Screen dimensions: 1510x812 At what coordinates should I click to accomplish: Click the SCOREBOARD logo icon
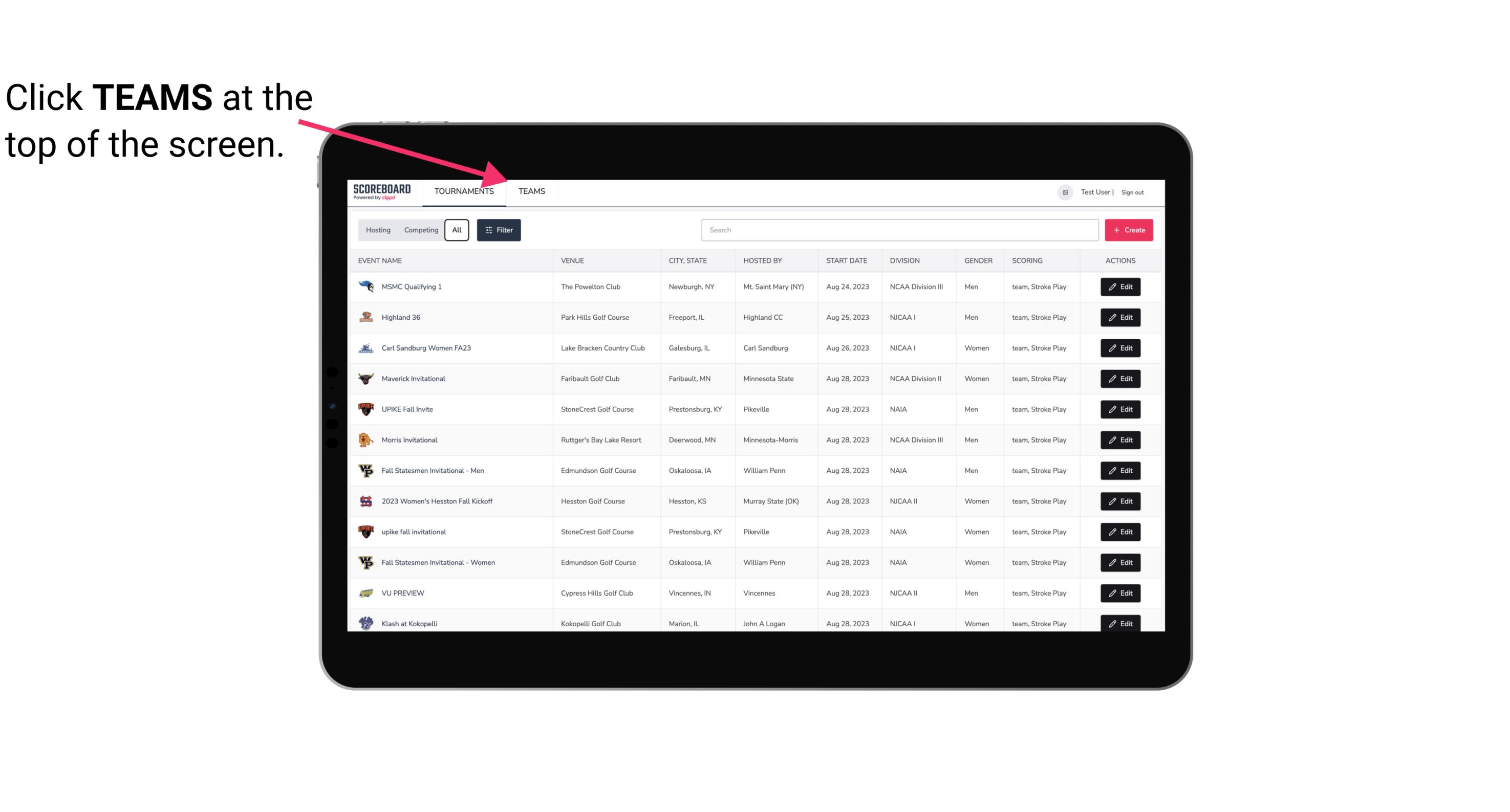click(x=380, y=192)
